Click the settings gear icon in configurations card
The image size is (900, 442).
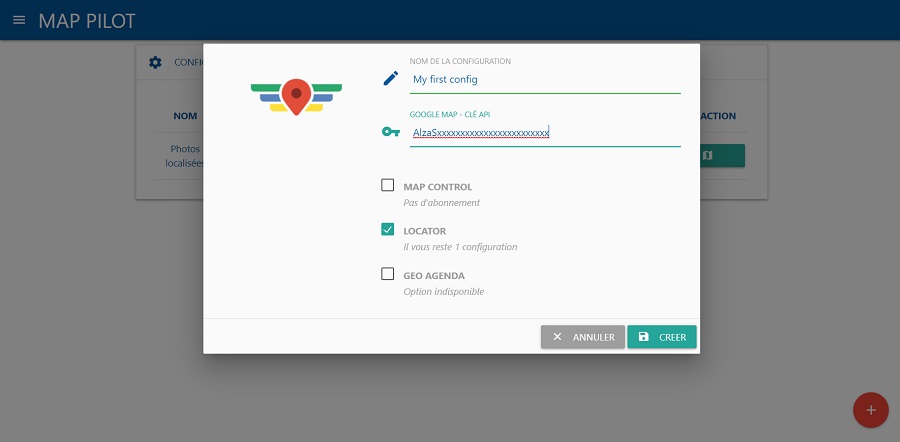[x=155, y=62]
